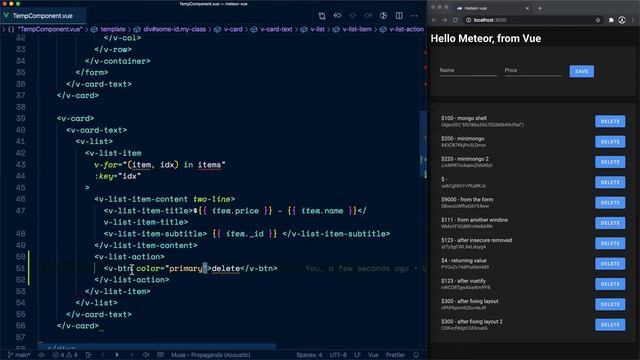Open the v-card-text breadcrumb segment
The width and height of the screenshot is (640, 360).
click(x=276, y=29)
